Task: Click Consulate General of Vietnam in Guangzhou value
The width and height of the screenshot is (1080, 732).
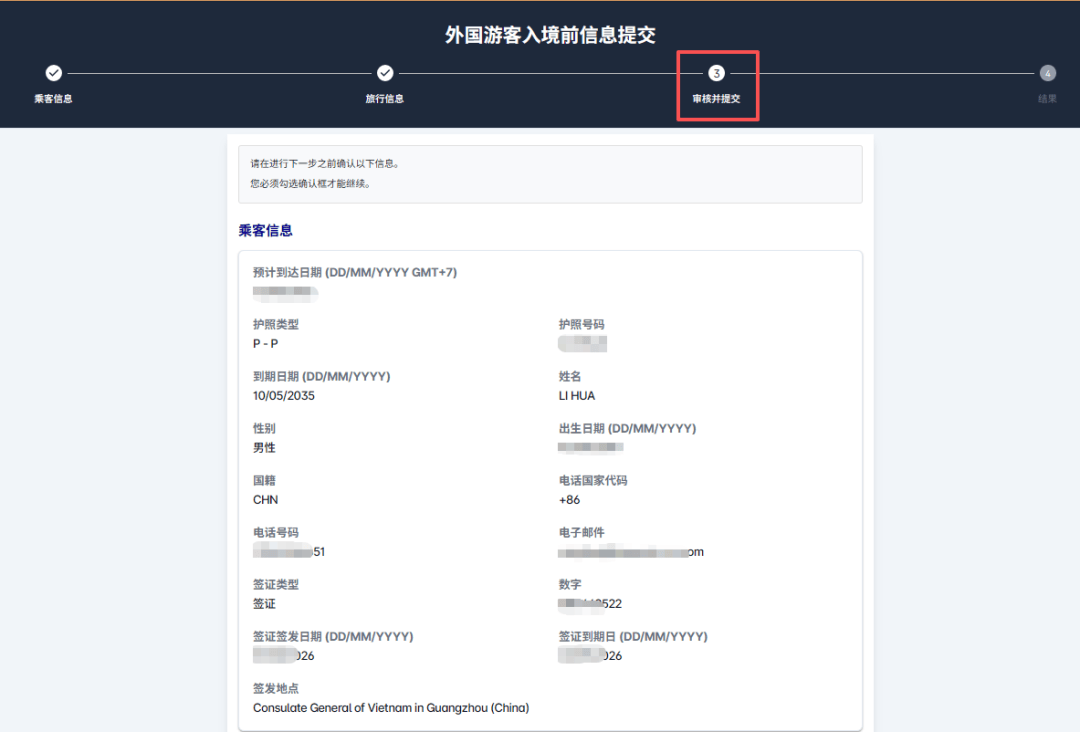Action: (x=391, y=708)
